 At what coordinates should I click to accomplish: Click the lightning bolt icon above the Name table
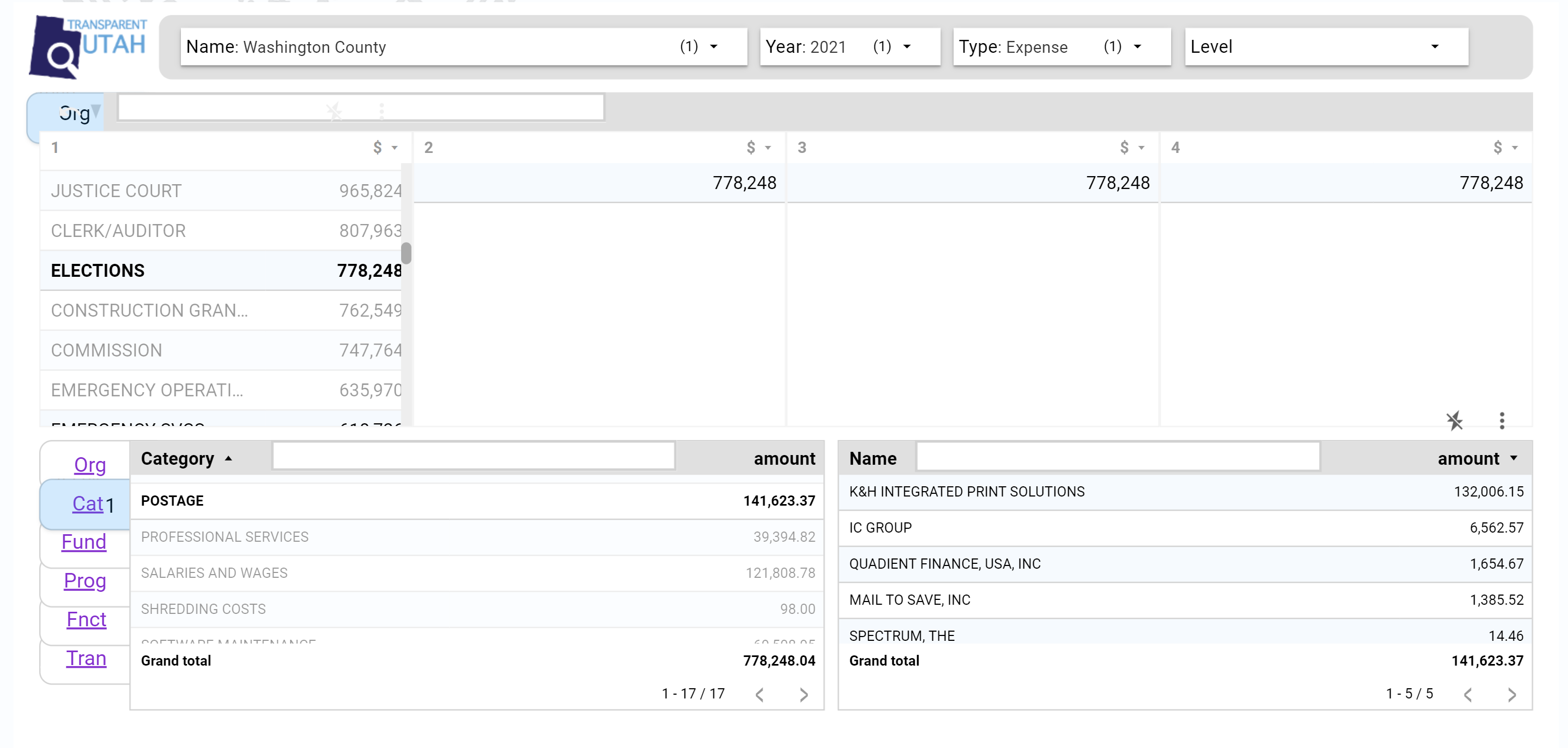click(1454, 421)
